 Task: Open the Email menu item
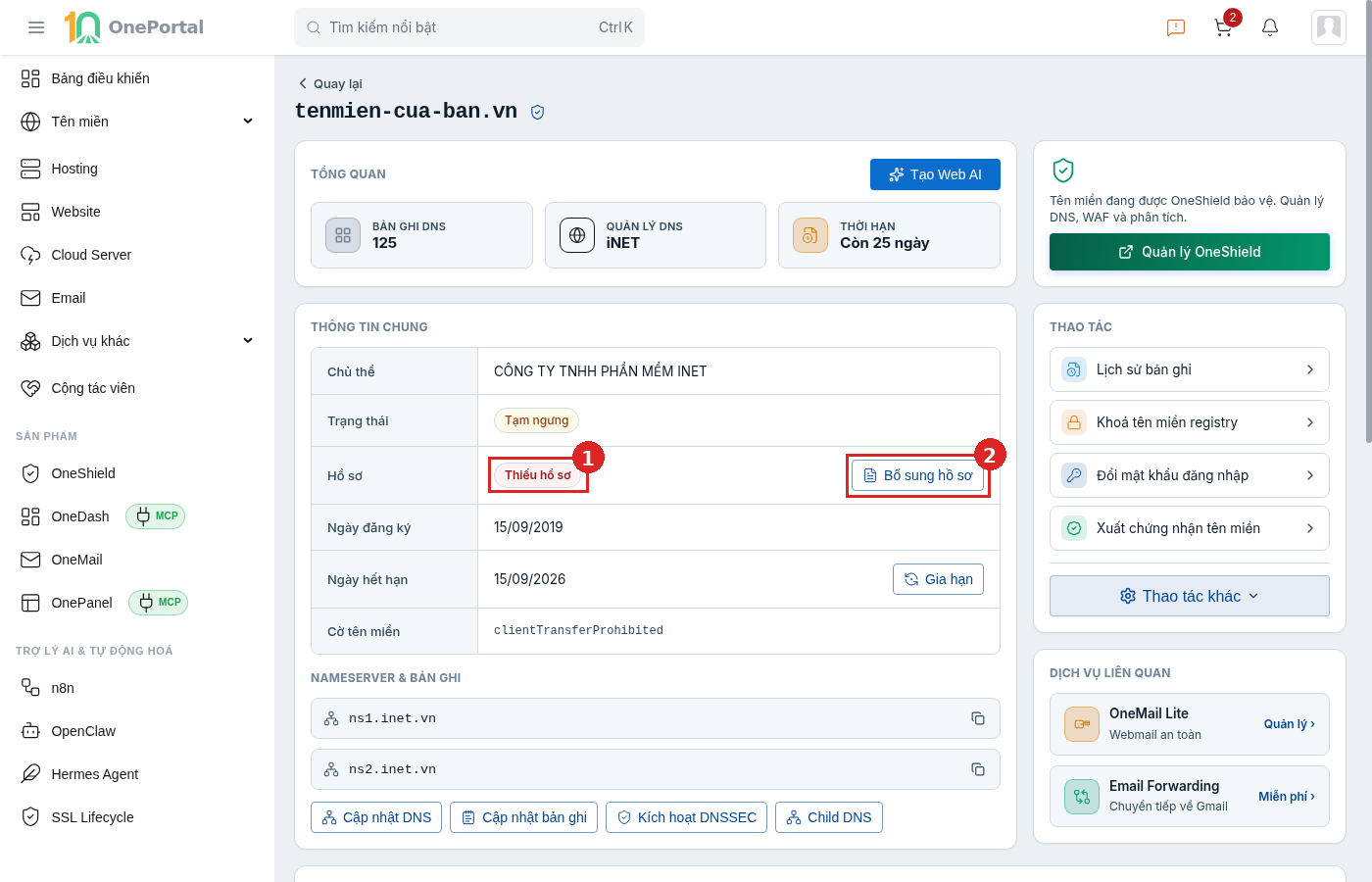(x=137, y=298)
